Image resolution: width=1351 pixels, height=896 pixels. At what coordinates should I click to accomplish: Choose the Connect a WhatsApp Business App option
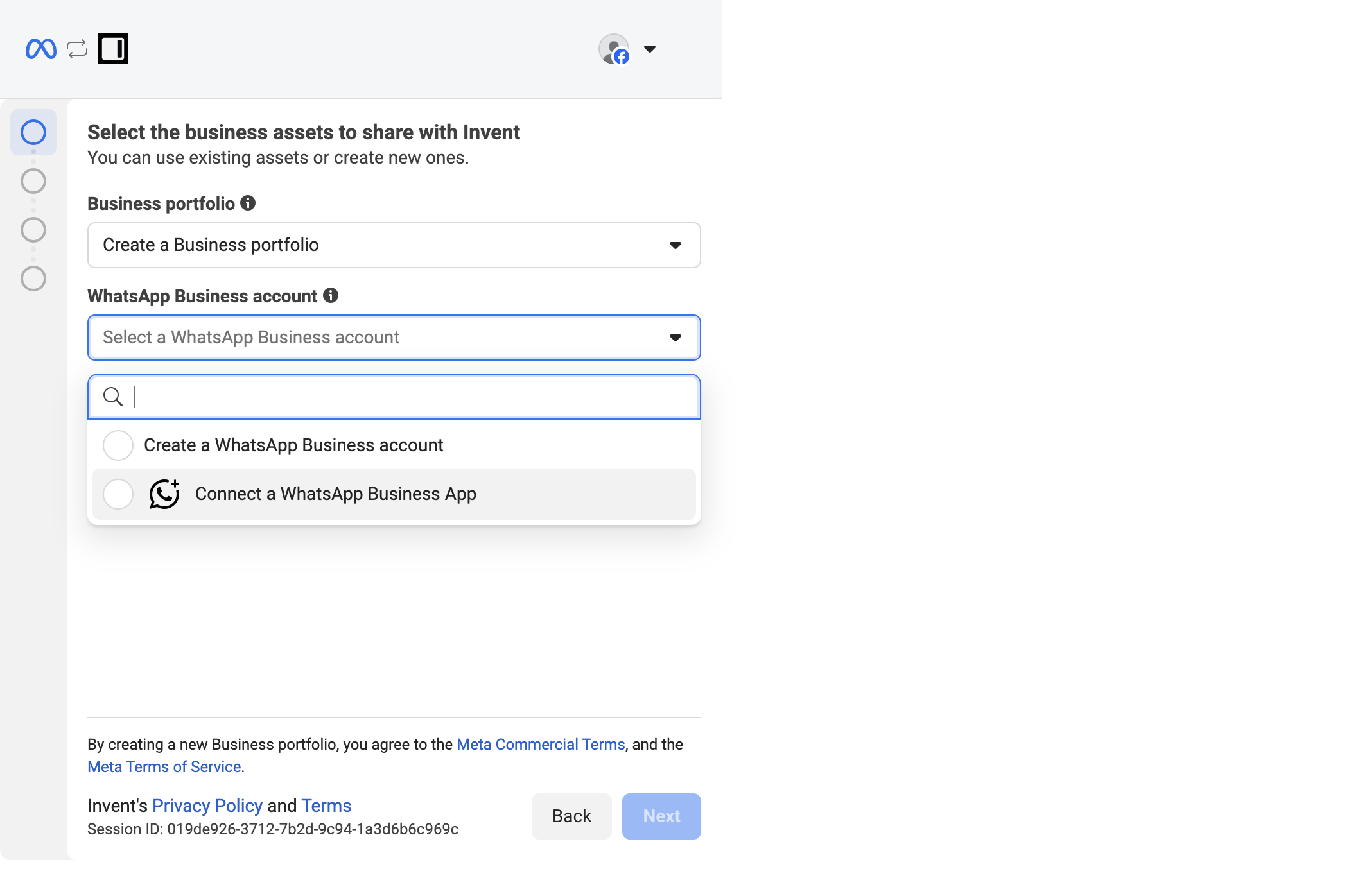click(x=394, y=494)
